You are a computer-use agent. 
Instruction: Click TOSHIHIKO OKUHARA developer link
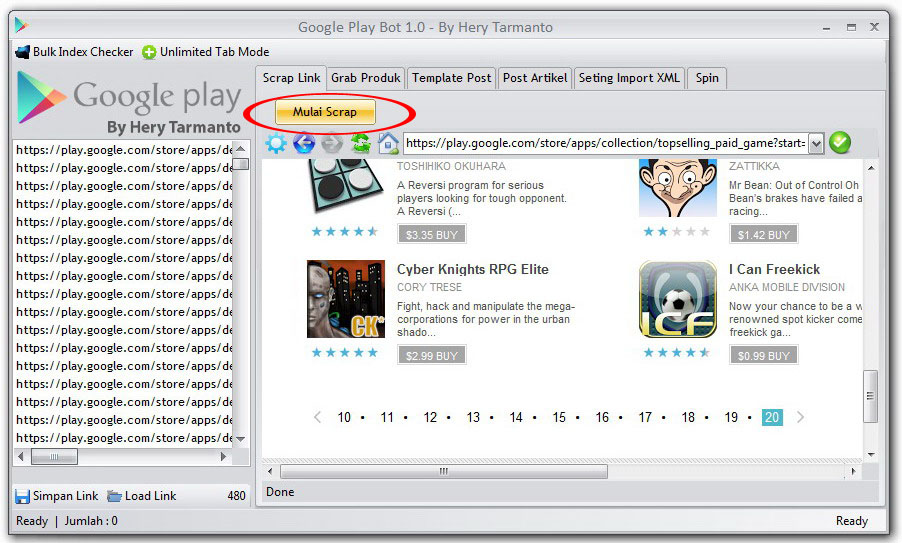(x=451, y=166)
